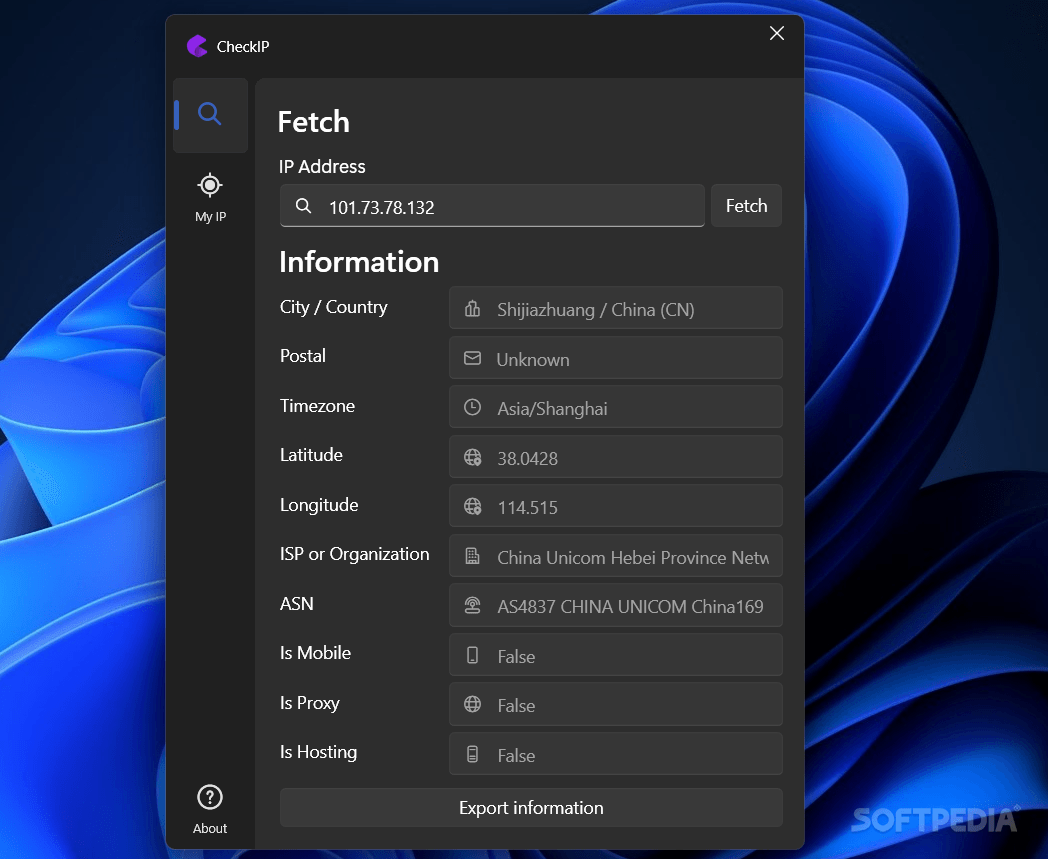1048x859 pixels.
Task: Click the Information heading
Action: (359, 261)
